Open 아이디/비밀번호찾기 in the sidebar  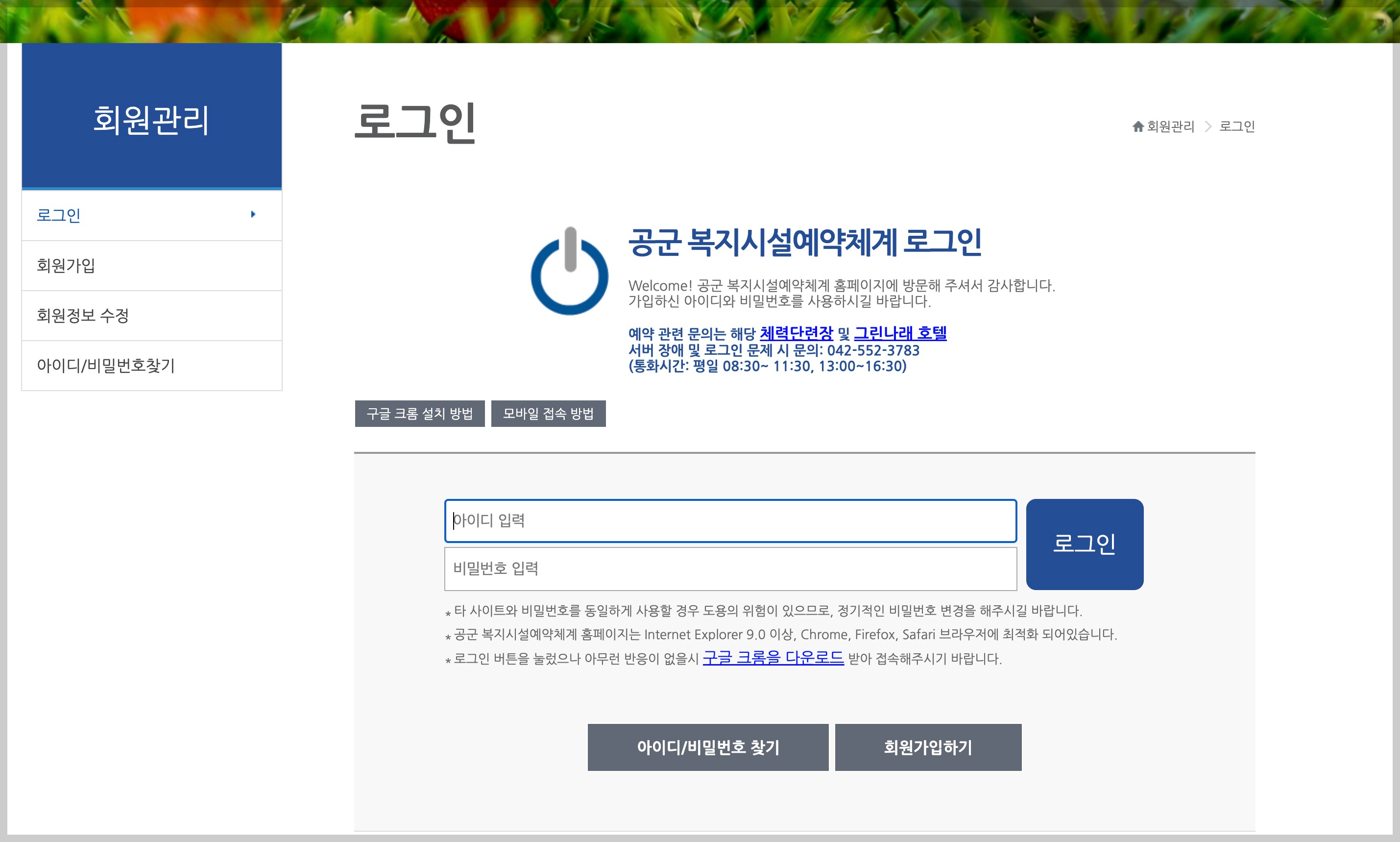click(x=106, y=366)
